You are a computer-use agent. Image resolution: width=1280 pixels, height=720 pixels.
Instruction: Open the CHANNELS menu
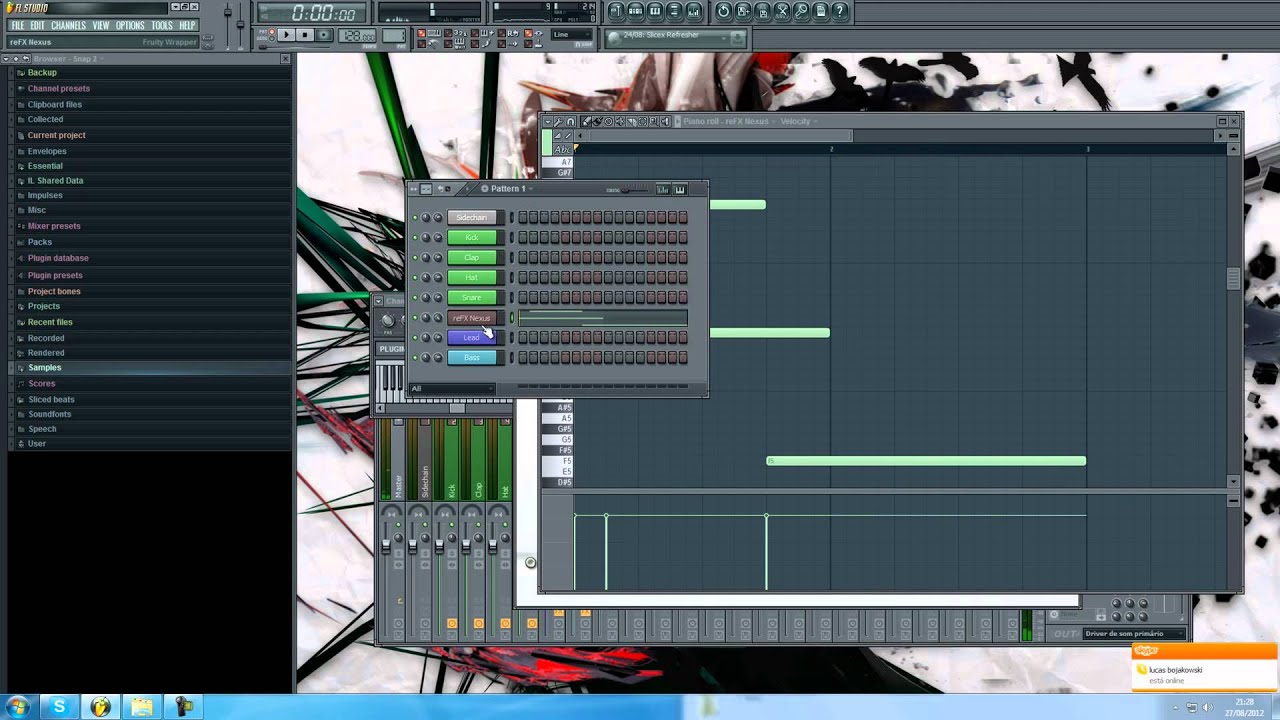click(x=69, y=25)
